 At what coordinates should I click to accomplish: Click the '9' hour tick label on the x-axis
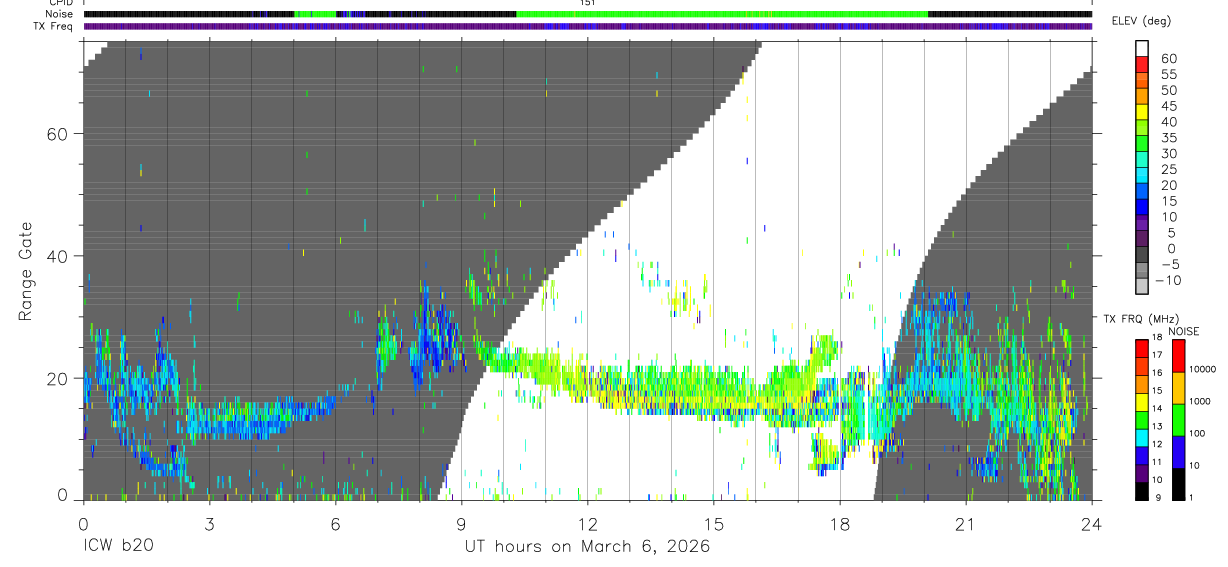[x=461, y=524]
